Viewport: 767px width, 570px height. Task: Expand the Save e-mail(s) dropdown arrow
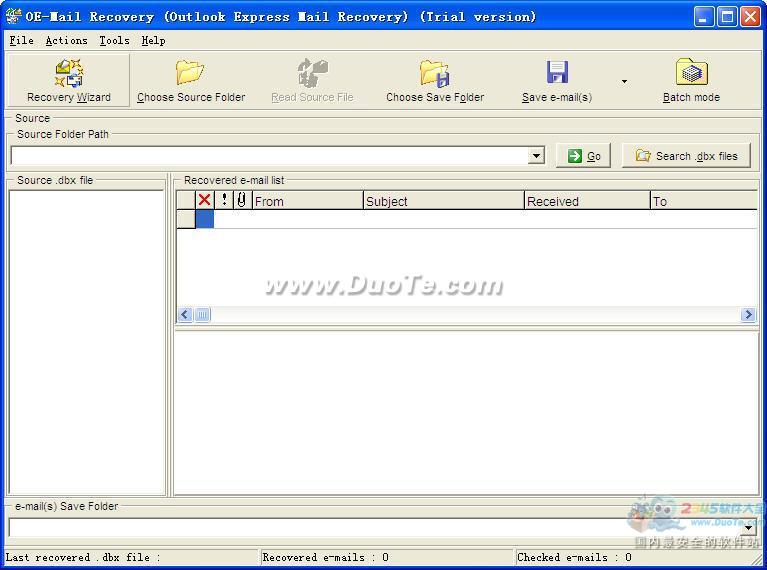point(624,81)
